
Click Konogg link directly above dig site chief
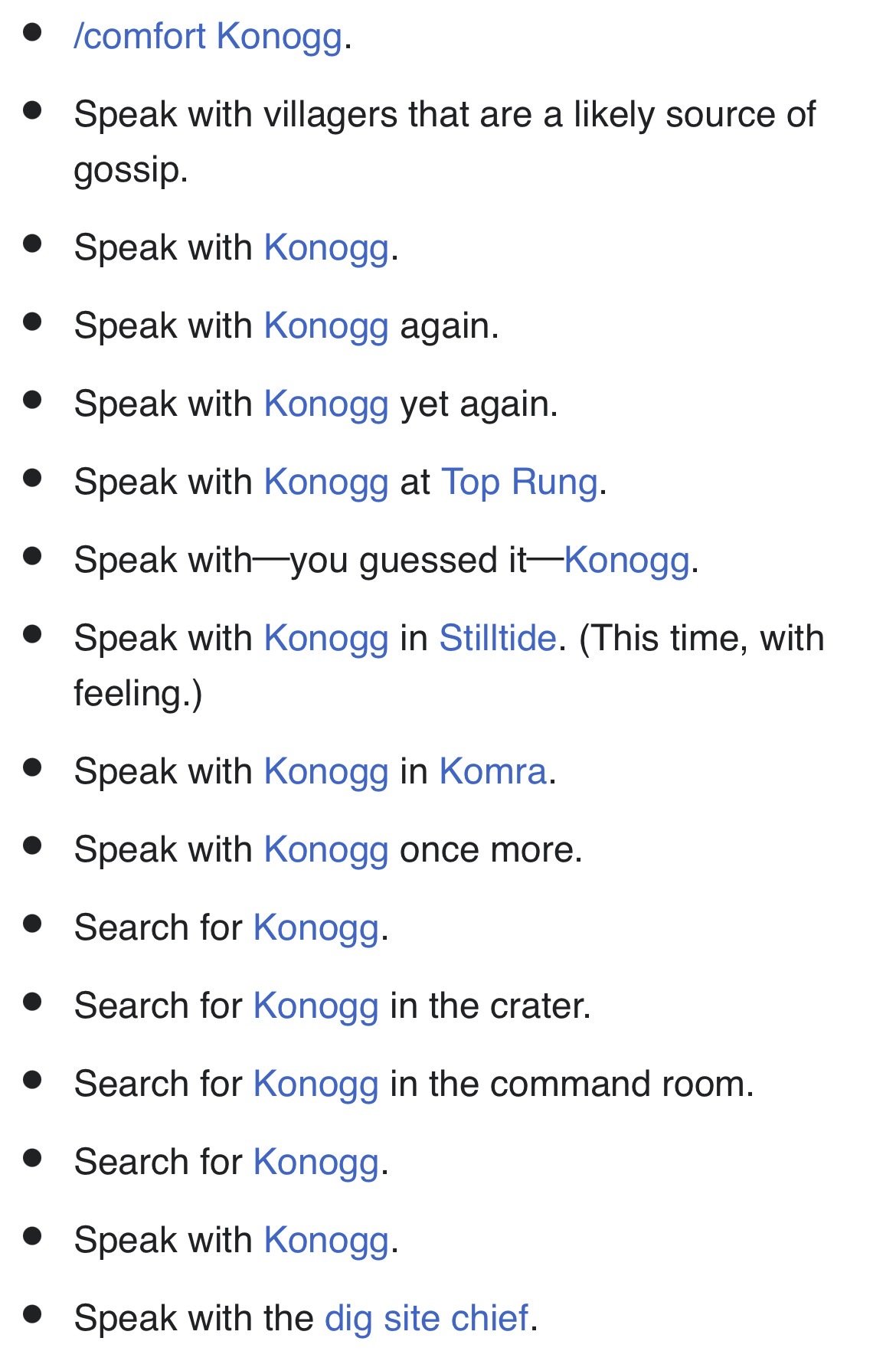point(326,1240)
